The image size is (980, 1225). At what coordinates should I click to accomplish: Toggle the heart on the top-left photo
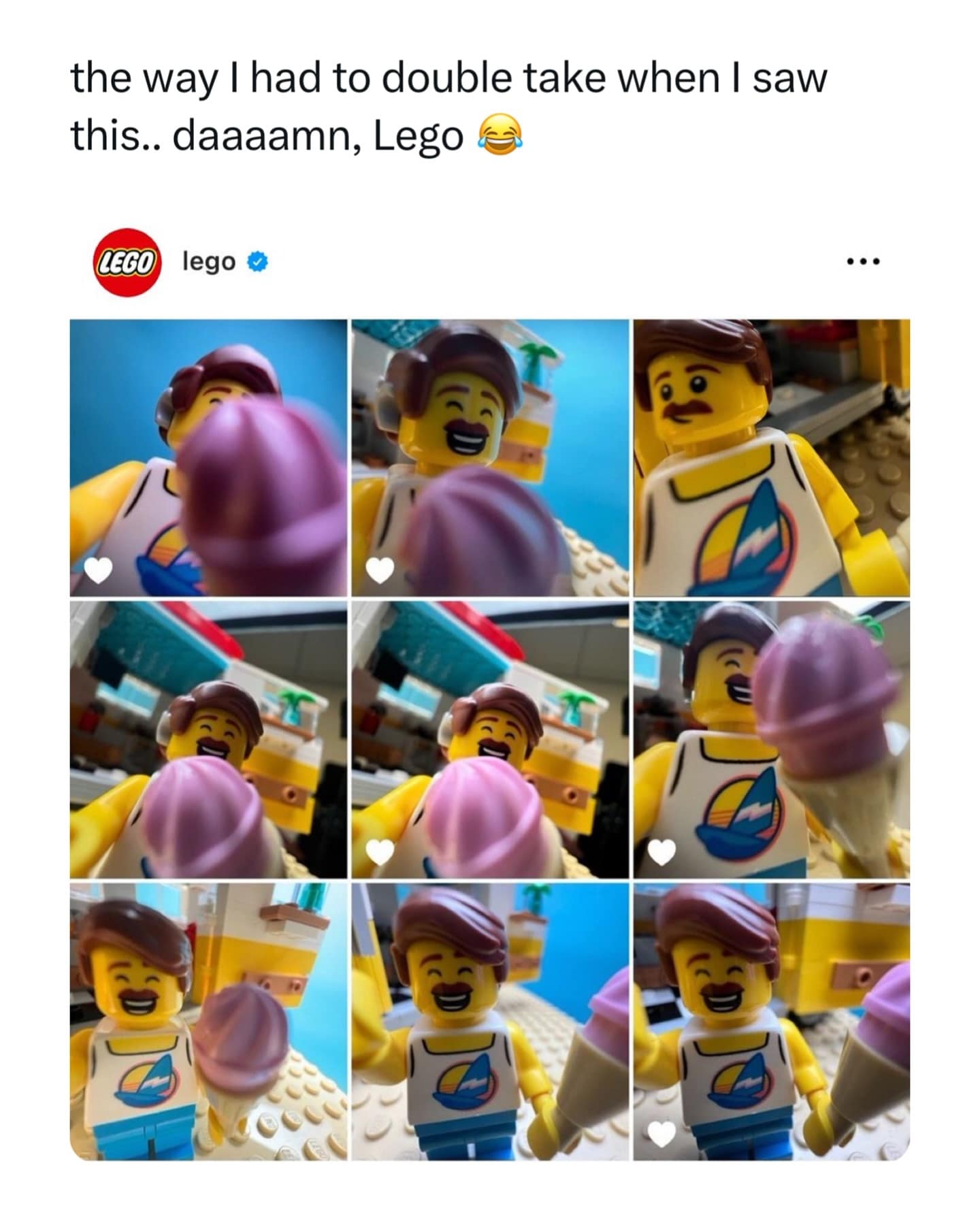pos(98,570)
